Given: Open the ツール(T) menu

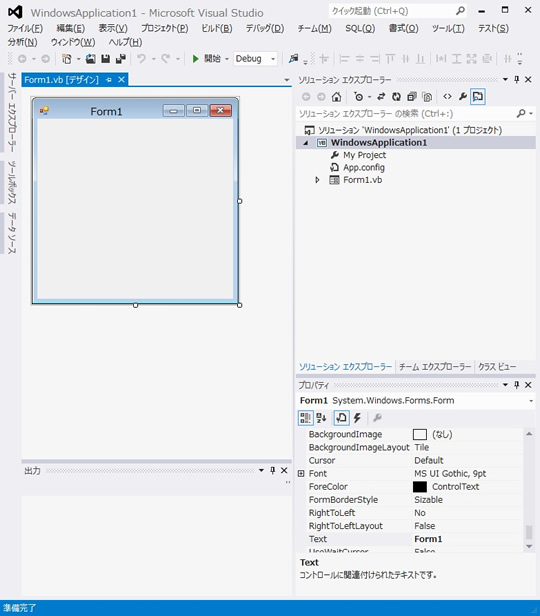Looking at the screenshot, I should 448,28.
